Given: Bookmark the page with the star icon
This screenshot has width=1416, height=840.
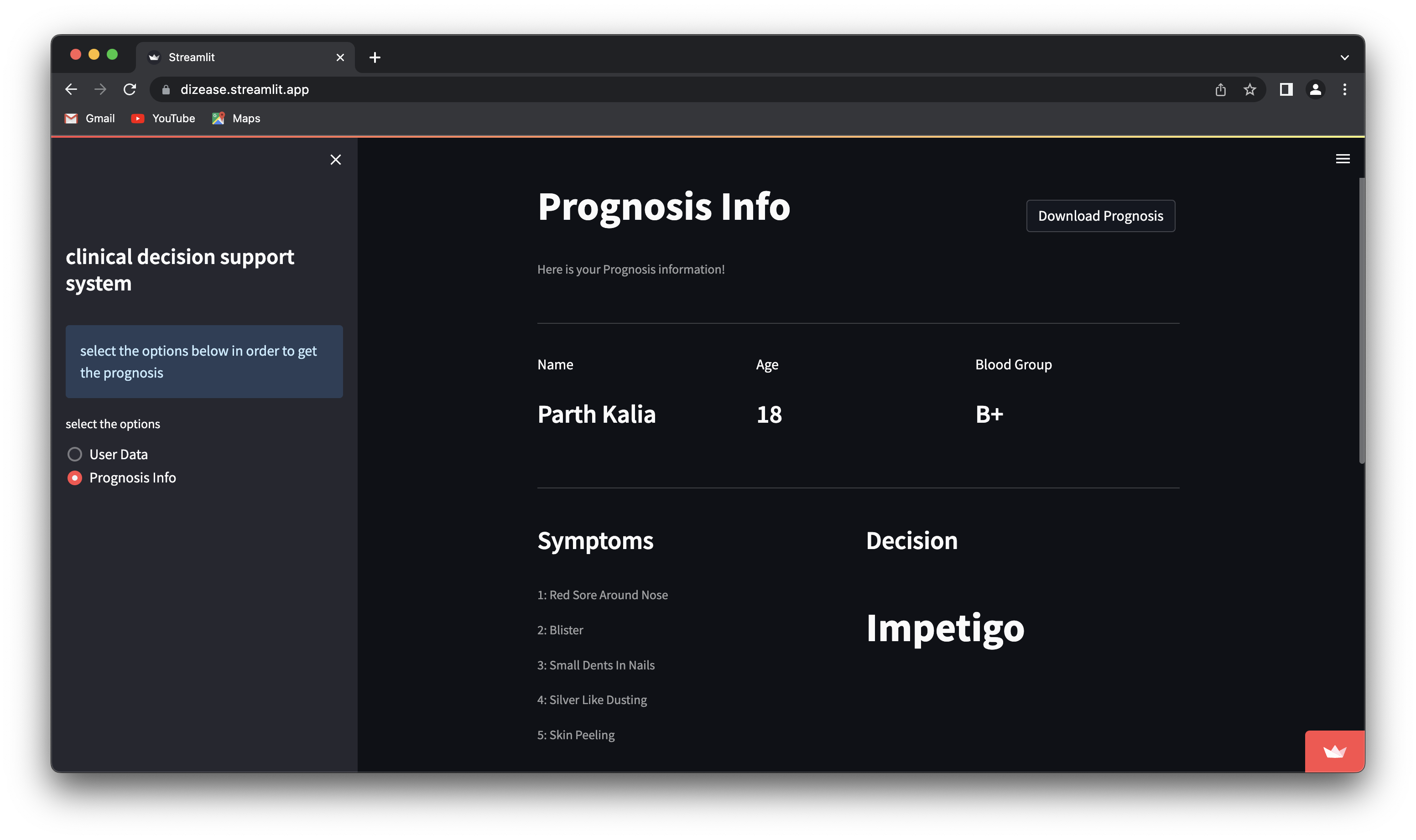Looking at the screenshot, I should pyautogui.click(x=1249, y=89).
